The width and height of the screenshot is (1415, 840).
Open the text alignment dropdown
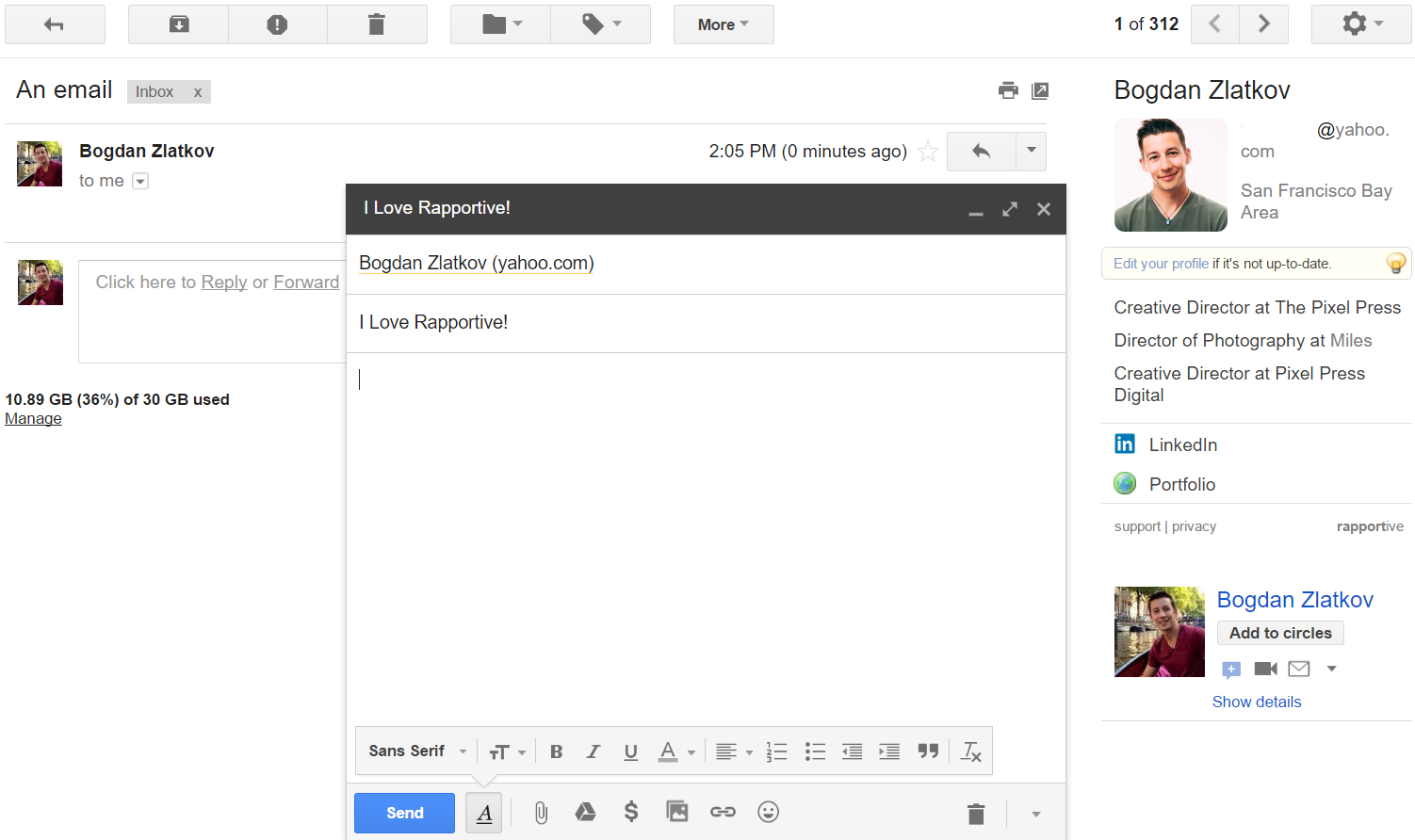coord(734,751)
